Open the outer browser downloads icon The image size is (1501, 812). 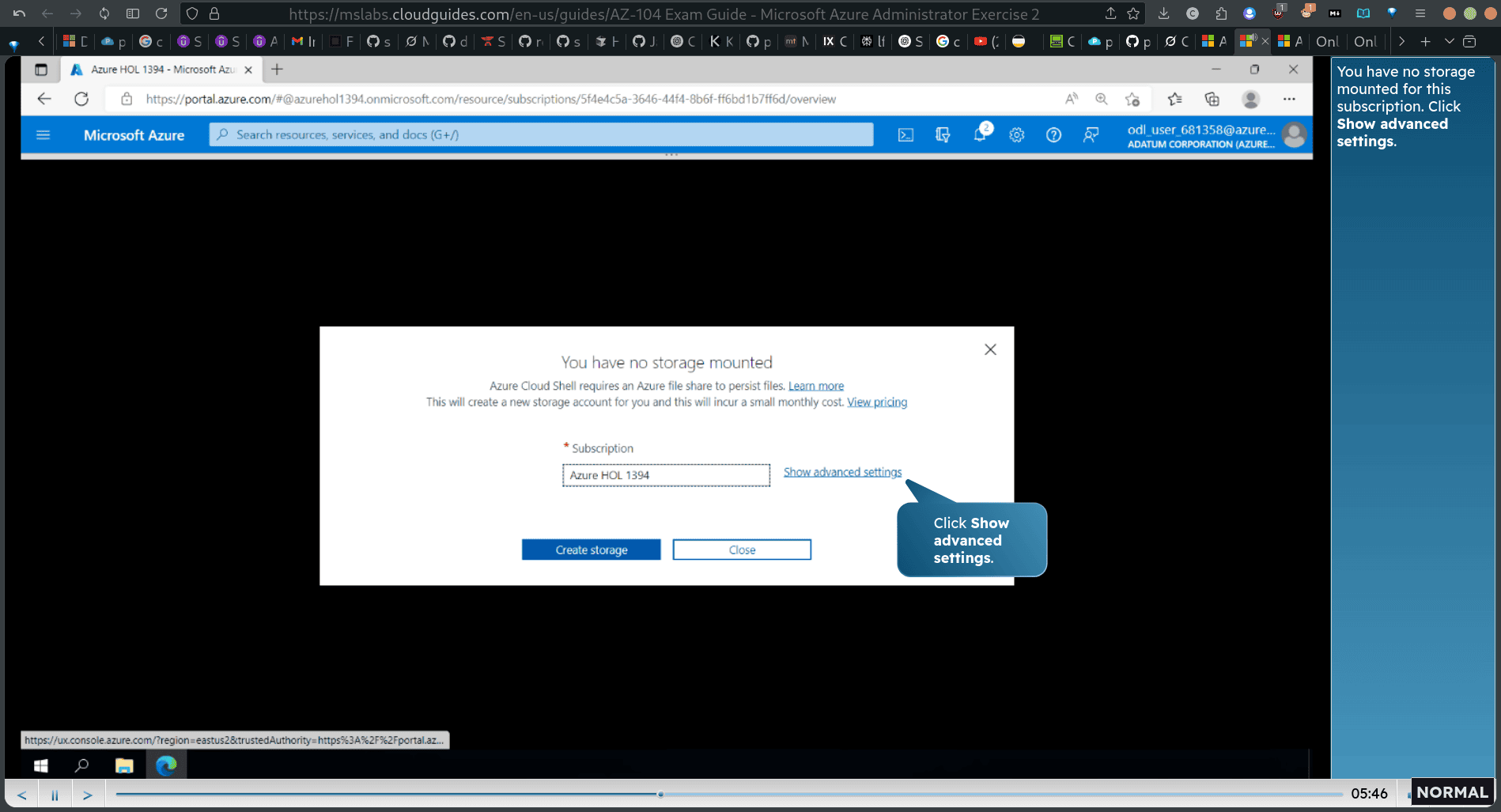pos(1163,13)
